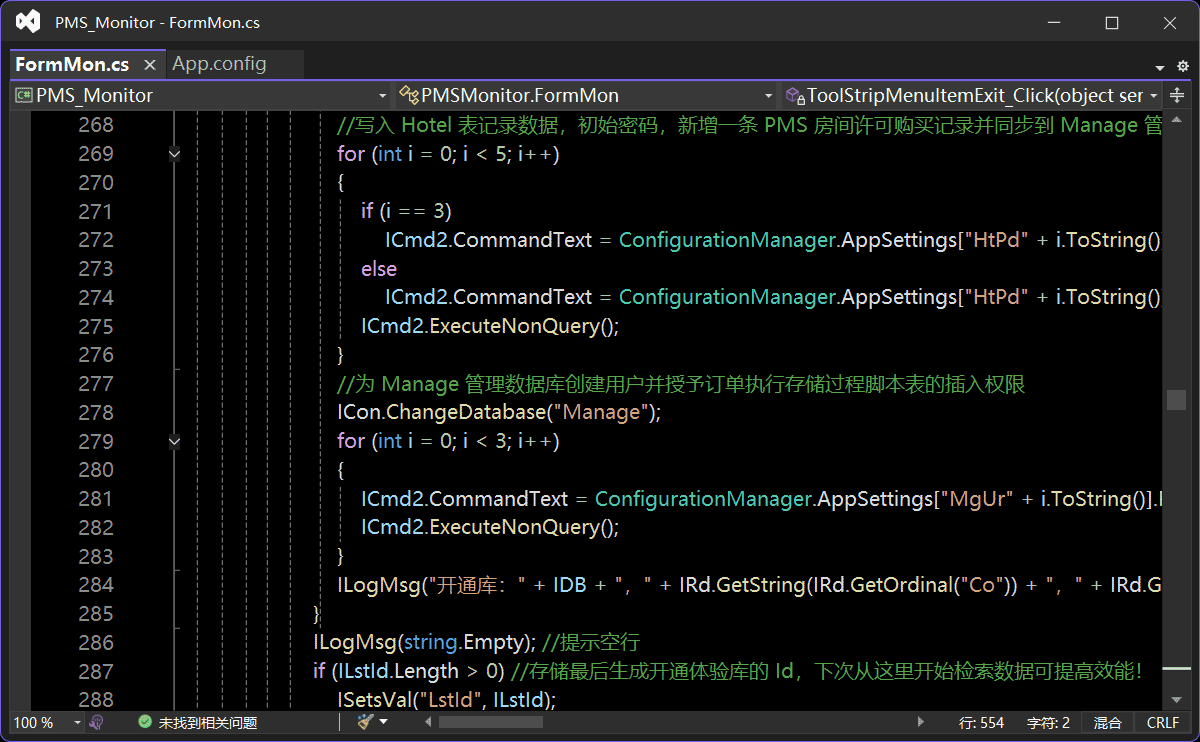
Task: Click the 混合 indentation mode indicator
Action: (1107, 722)
